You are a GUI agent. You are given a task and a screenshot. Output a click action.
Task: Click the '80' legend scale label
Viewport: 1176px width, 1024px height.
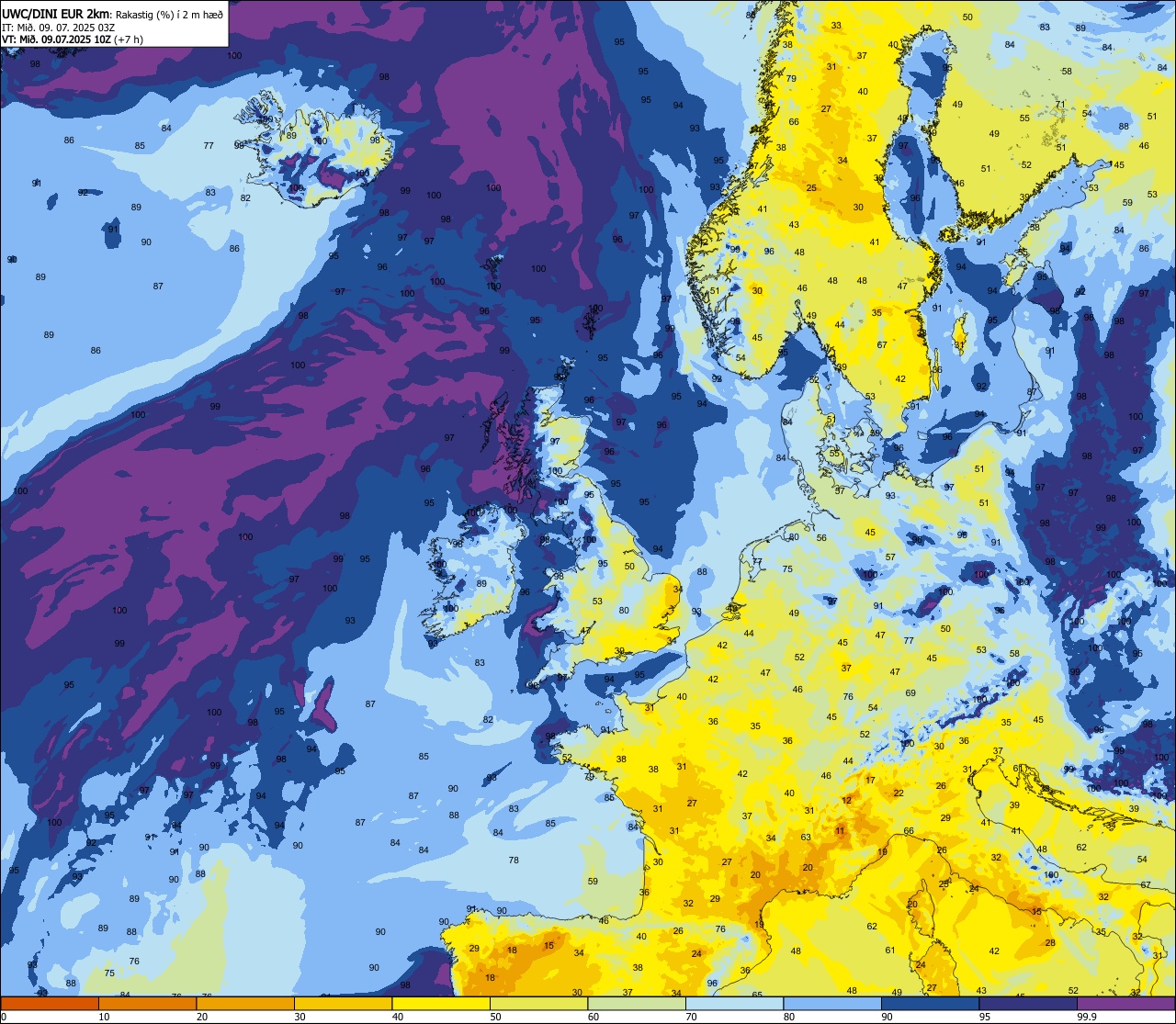pyautogui.click(x=789, y=1017)
